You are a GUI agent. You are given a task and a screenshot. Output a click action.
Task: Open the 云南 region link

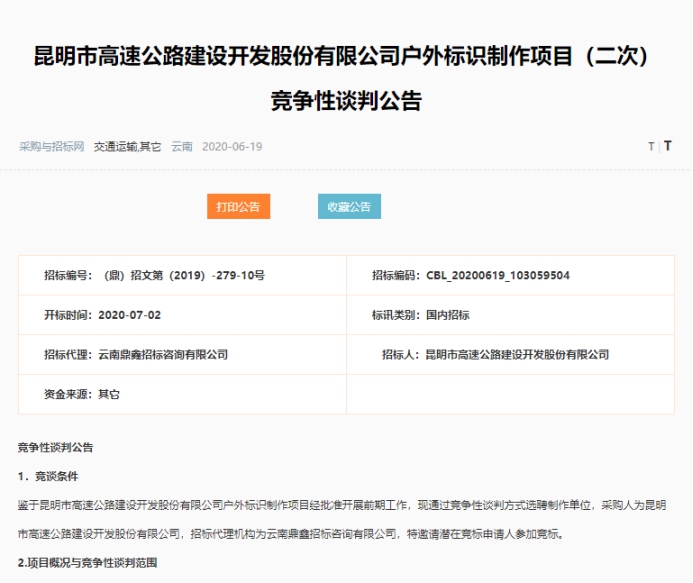[182, 146]
